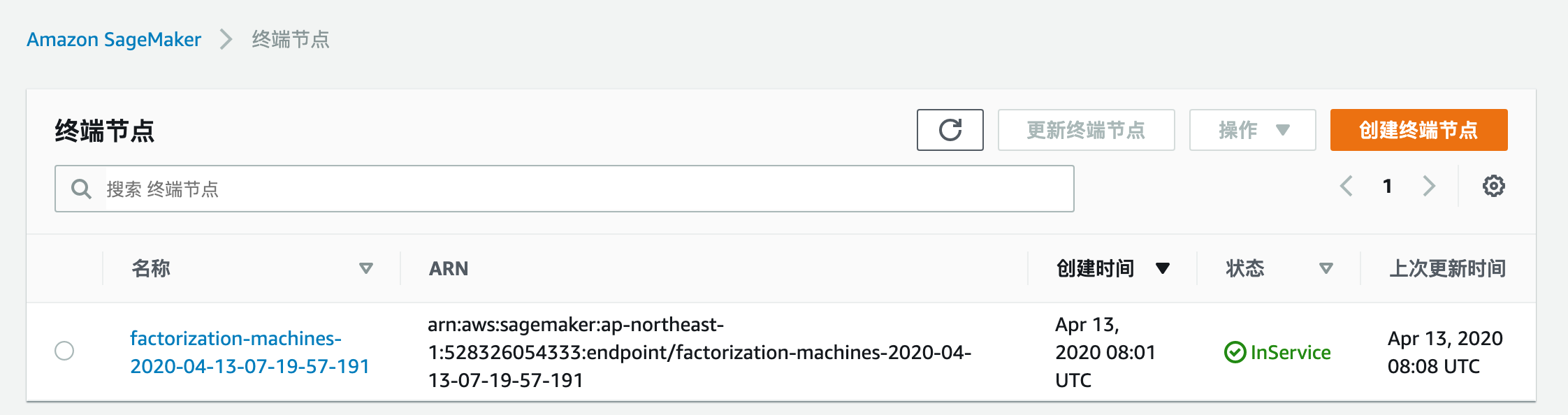Click the 更新终端节点 button
This screenshot has width=1568, height=415.
1086,130
